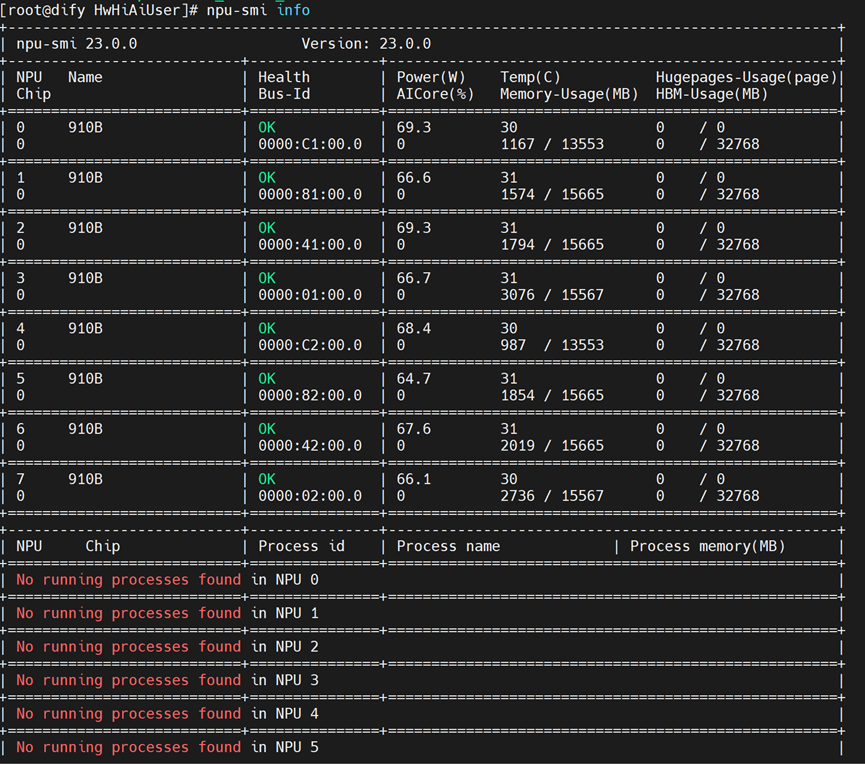
Task: Click bus id 0000:42:00.0
Action: pyautogui.click(x=310, y=446)
